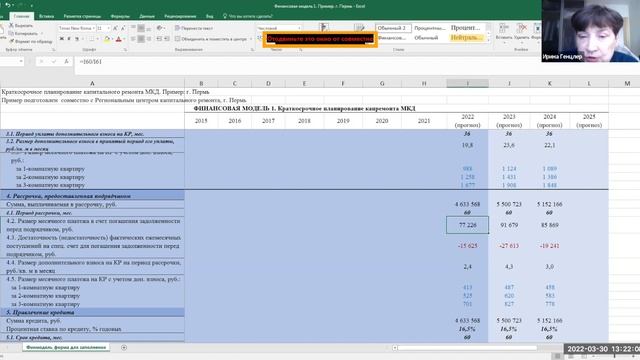Click the middle align icon
The width and height of the screenshot is (640, 360).
(x=141, y=28)
